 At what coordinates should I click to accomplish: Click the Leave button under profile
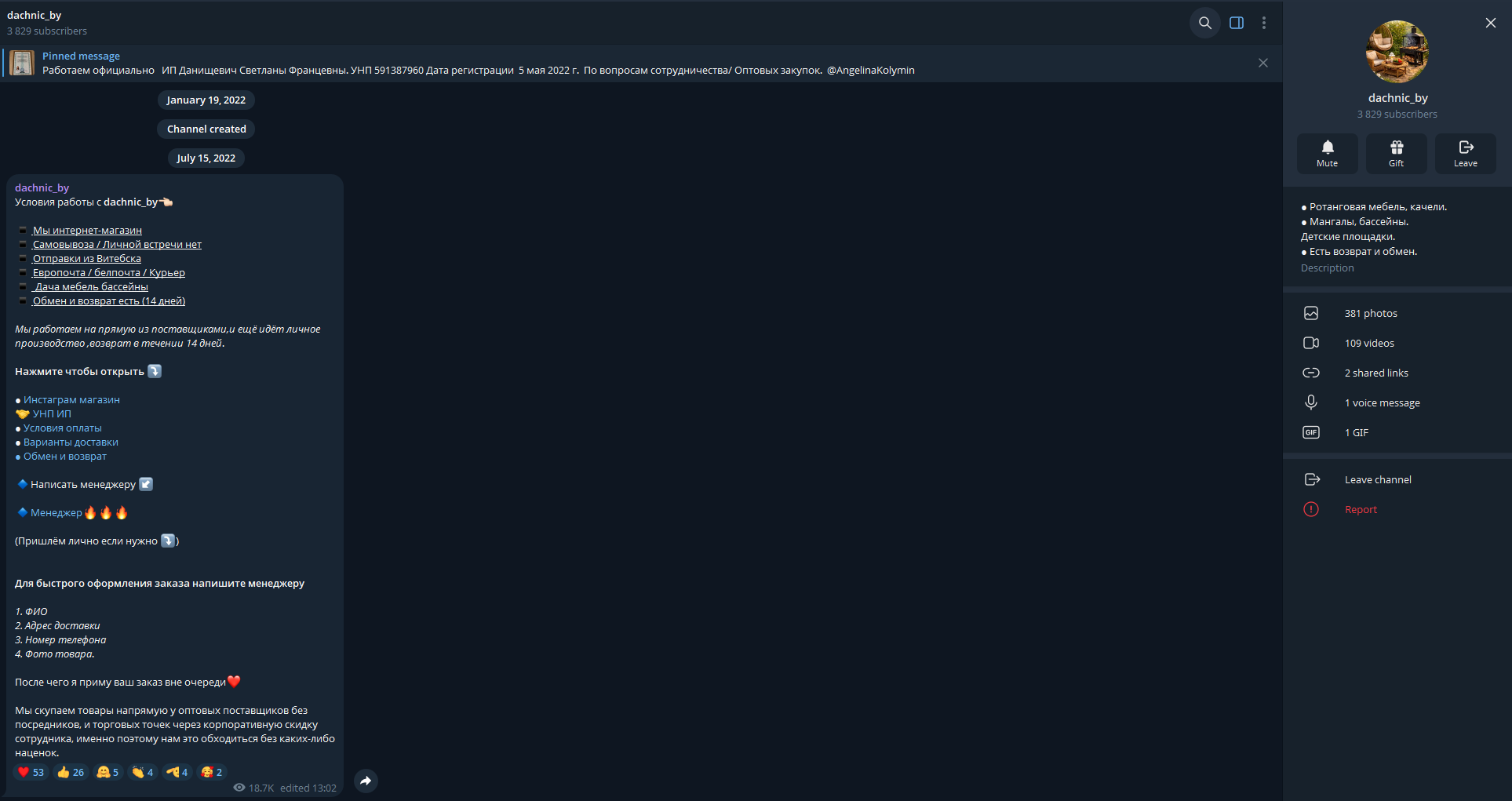tap(1466, 153)
